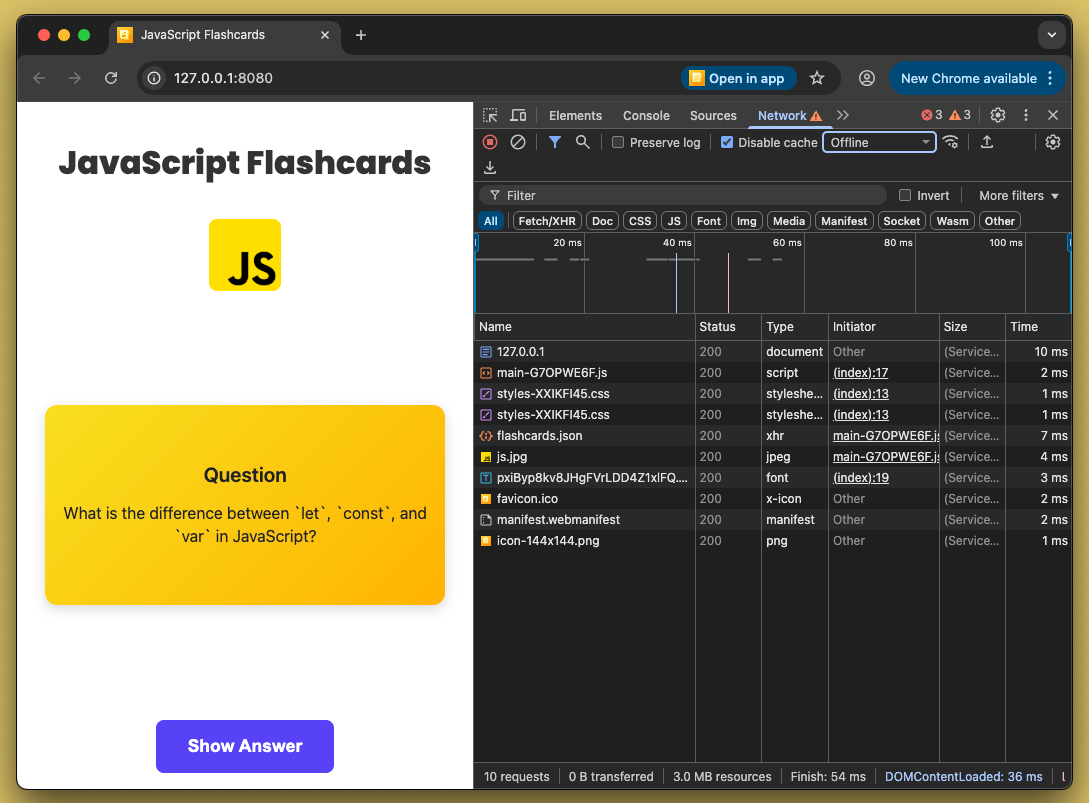
Task: Toggle device toolbar icon in DevTools
Action: [x=518, y=115]
